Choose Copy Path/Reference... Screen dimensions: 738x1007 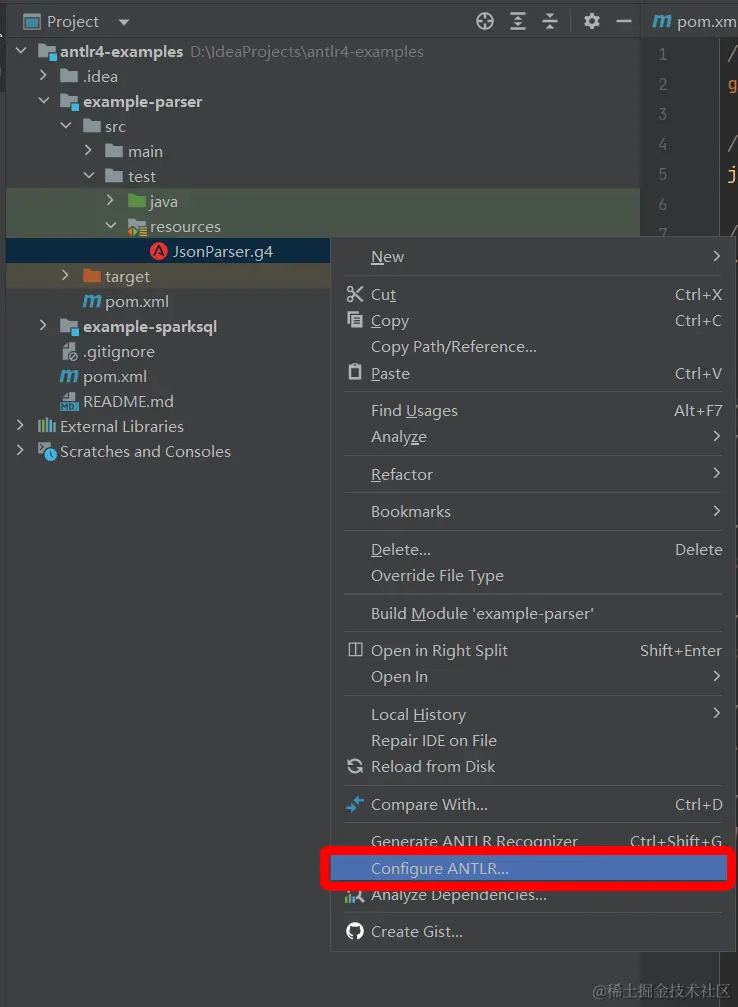point(533,347)
